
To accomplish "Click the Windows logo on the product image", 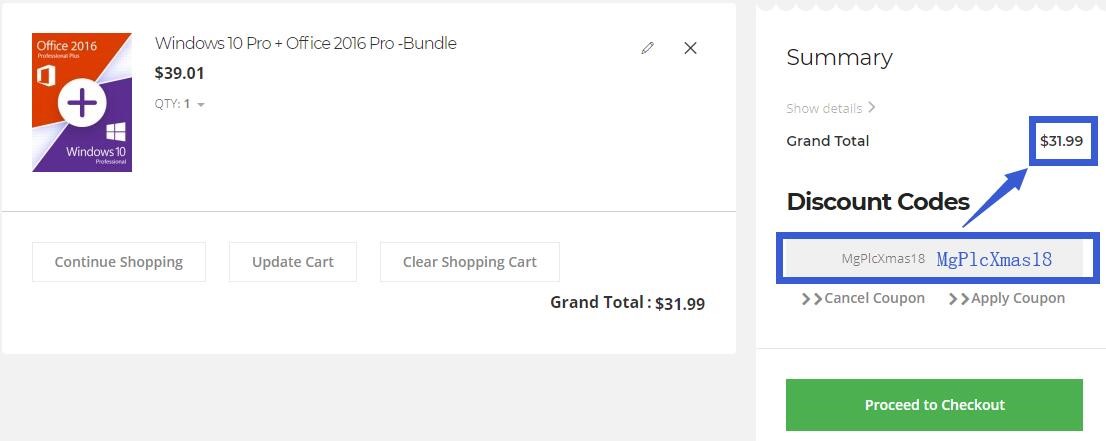I will [x=115, y=133].
